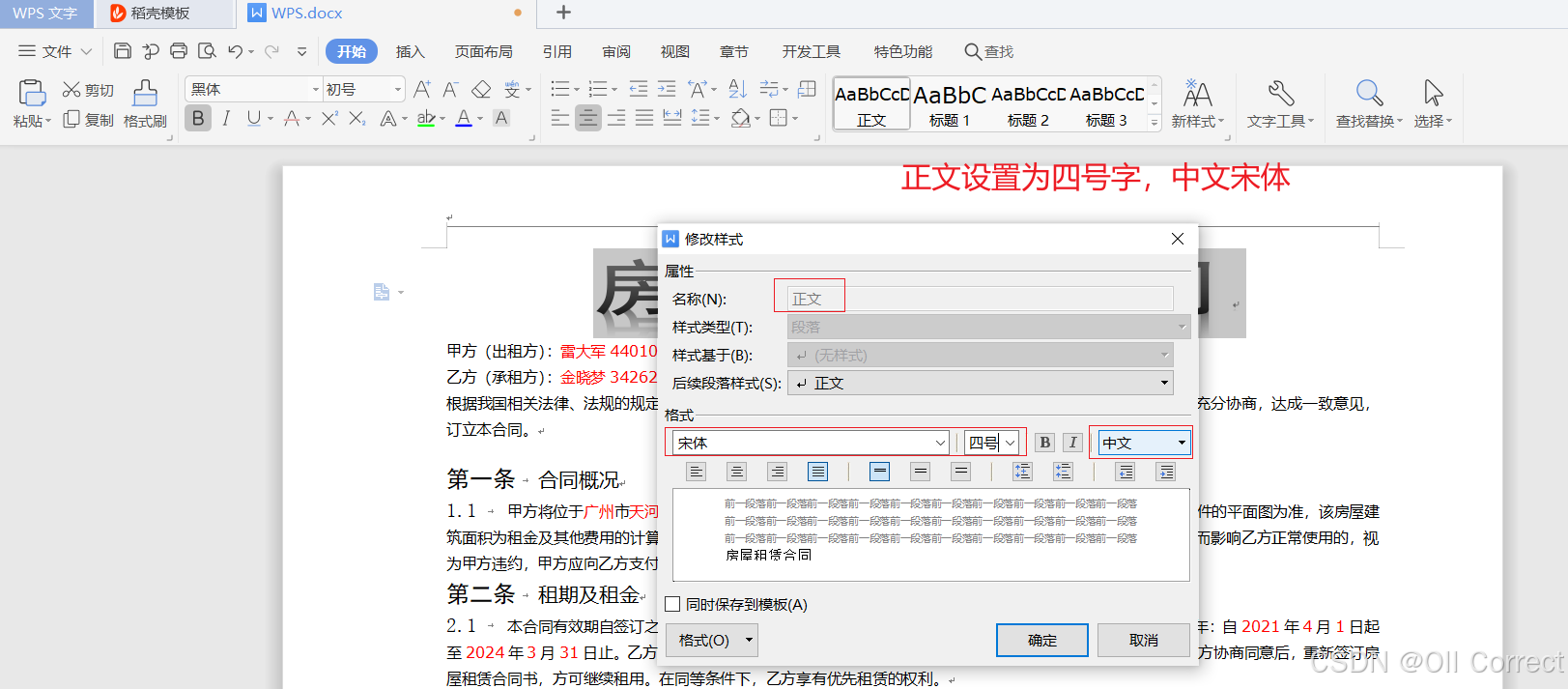Increase font size with the A+ icon
Viewport: 1568px width, 689px height.
pyautogui.click(x=422, y=90)
